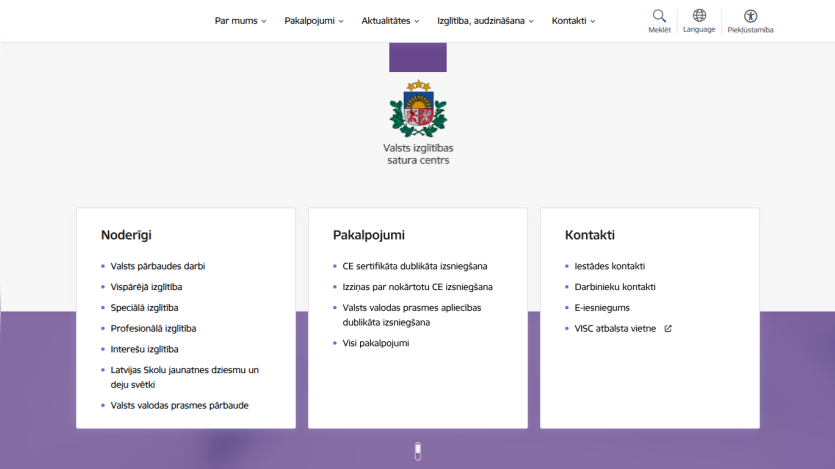Click the Latvian coat of arms logo
The height and width of the screenshot is (469, 835).
pos(418,109)
